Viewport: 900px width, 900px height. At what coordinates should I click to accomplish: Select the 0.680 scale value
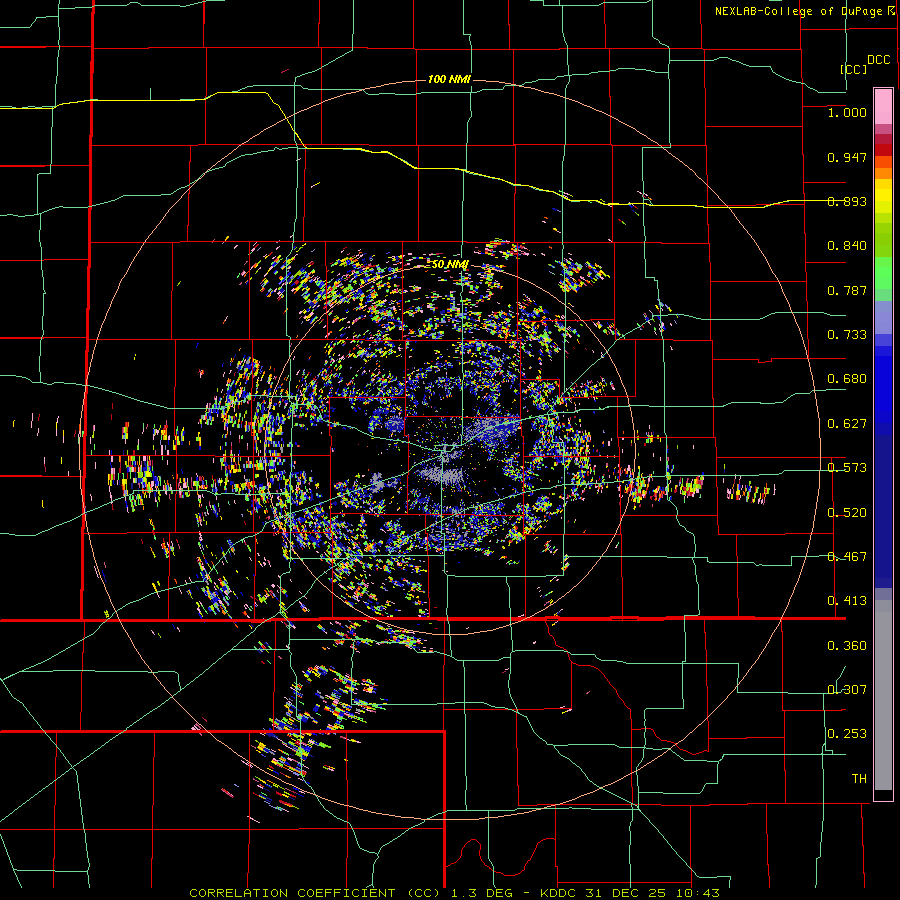click(x=847, y=379)
